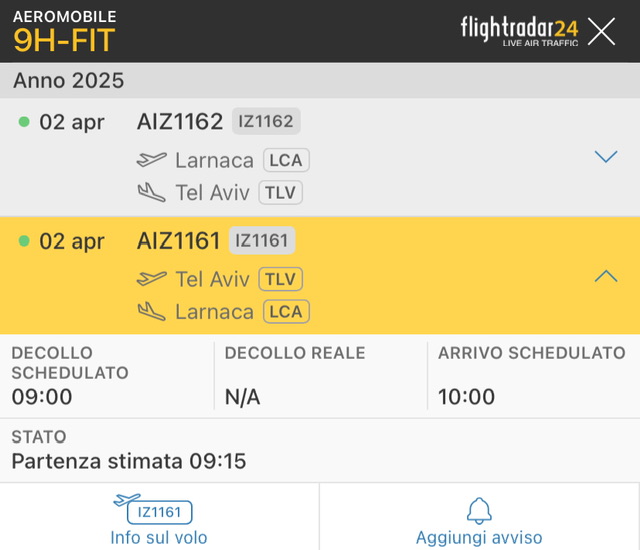Select the IZ1162 flight number badge
640x550 pixels.
pyautogui.click(x=266, y=122)
